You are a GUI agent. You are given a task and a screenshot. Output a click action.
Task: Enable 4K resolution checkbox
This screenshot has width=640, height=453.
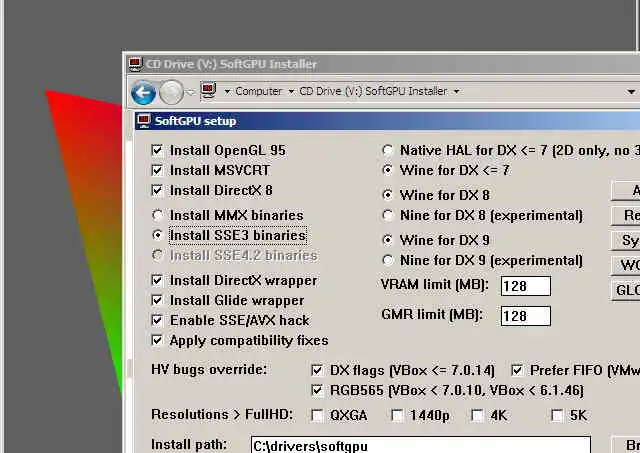pyautogui.click(x=477, y=415)
